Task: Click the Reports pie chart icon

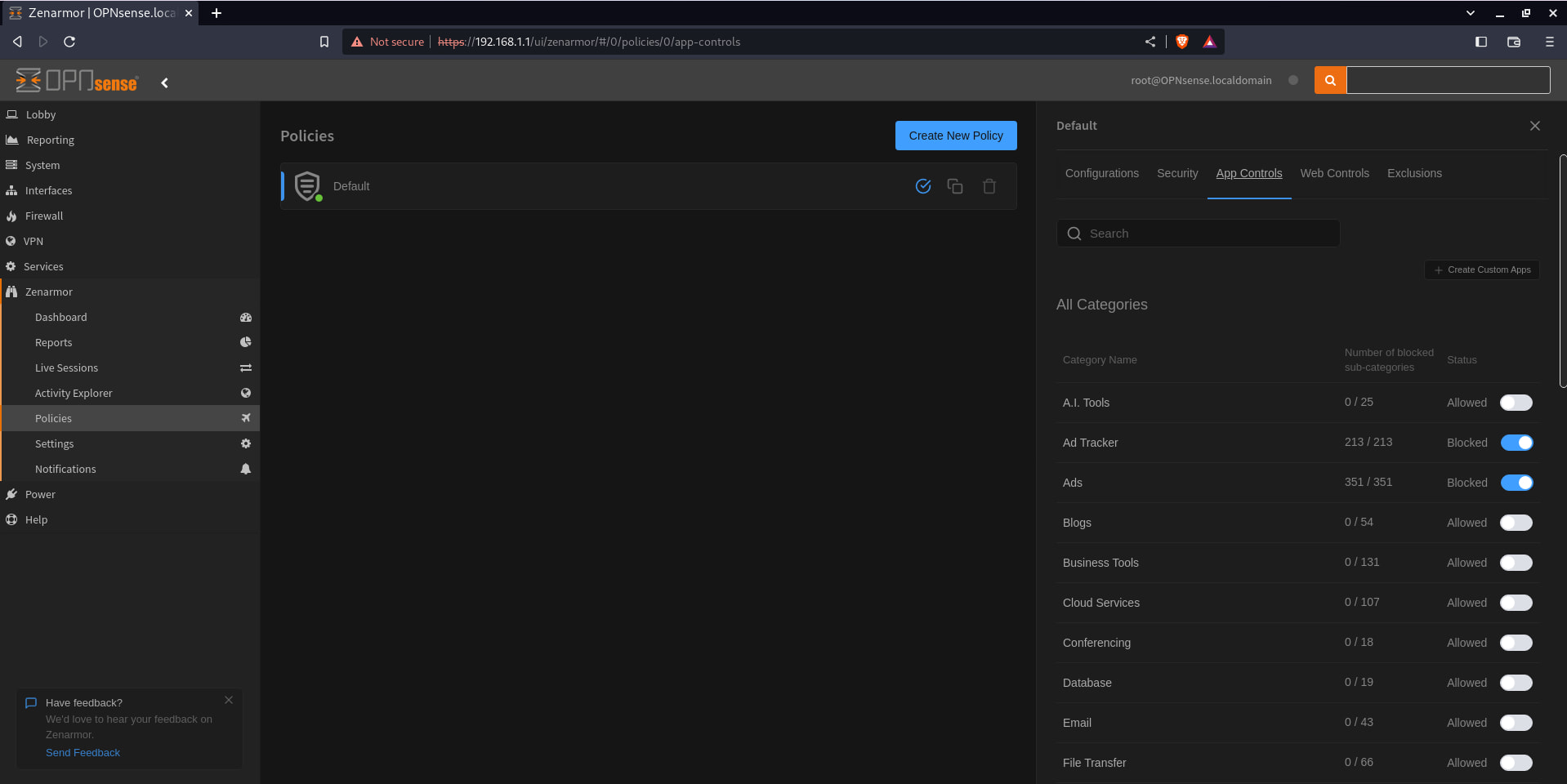Action: tap(246, 342)
